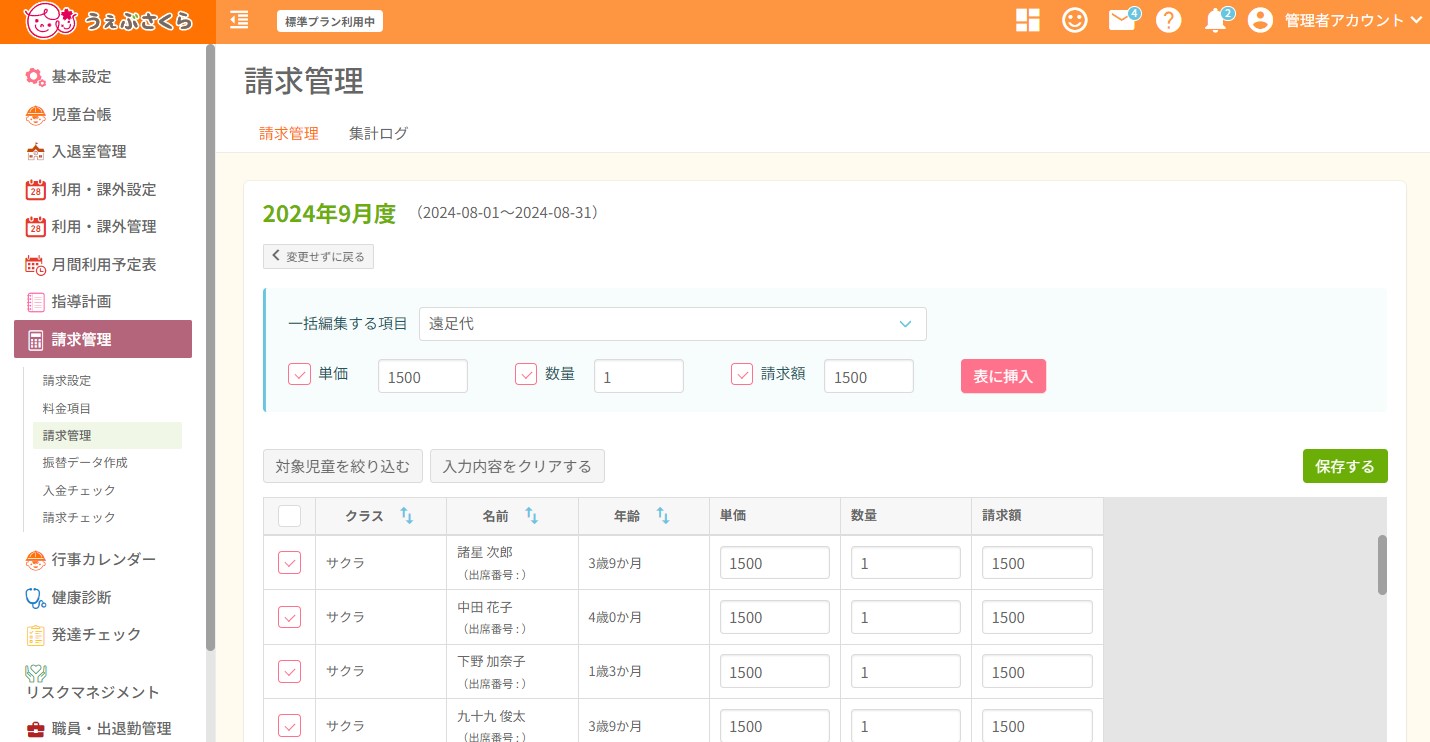Click the 請求管理 calculator icon

point(36,340)
